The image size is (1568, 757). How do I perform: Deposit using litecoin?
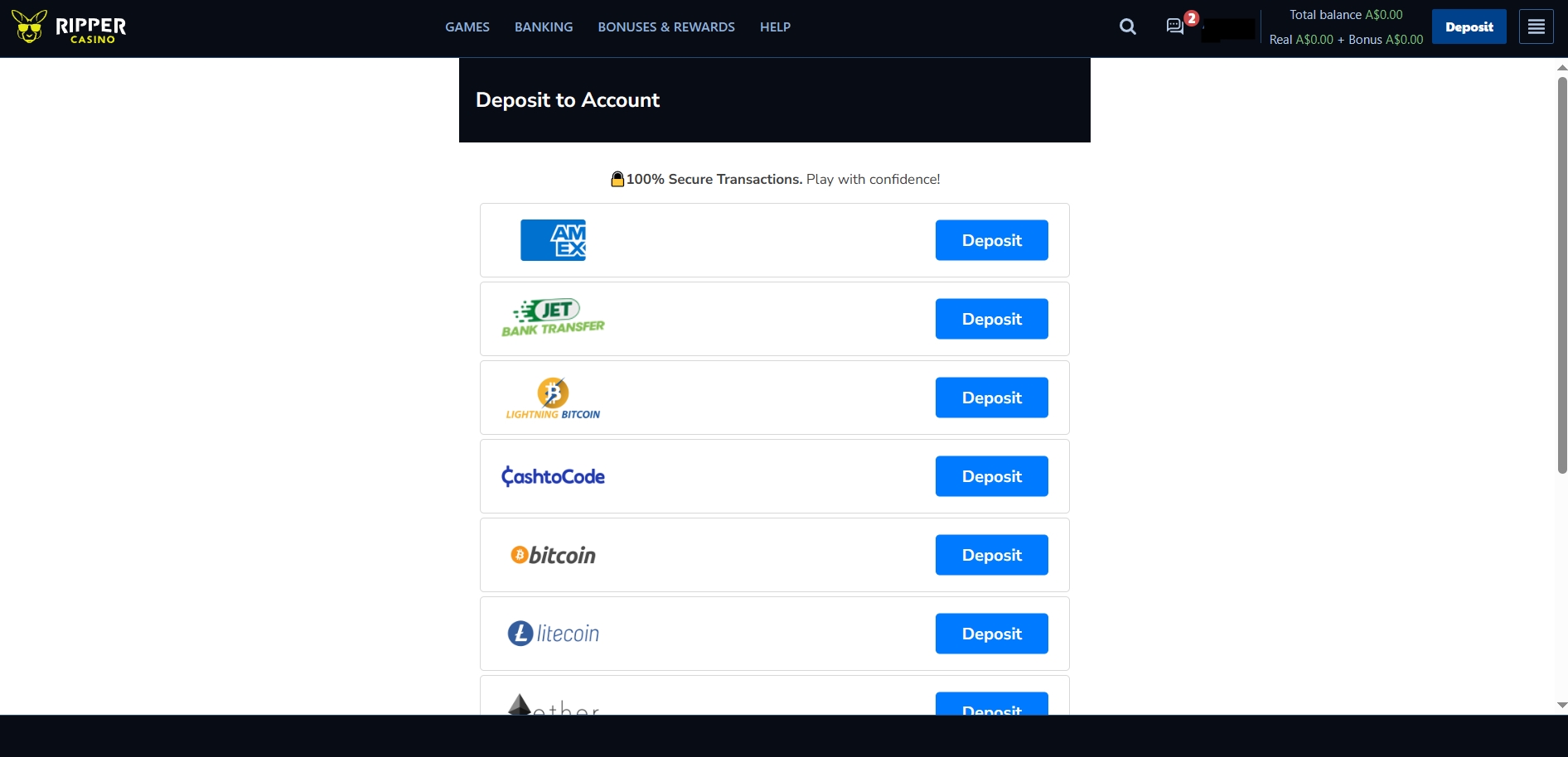pyautogui.click(x=991, y=634)
